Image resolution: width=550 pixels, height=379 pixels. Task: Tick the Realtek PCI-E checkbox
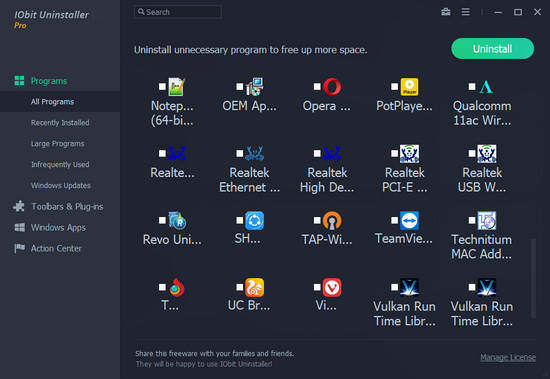[x=395, y=153]
